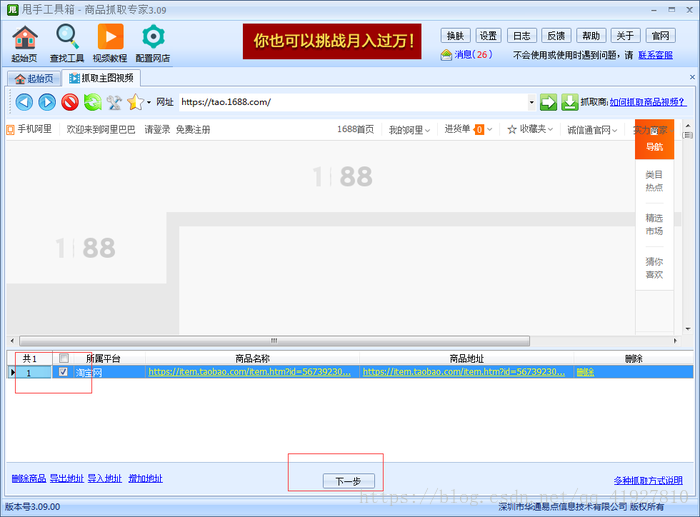Switch to the 抓取主图视频 tab
700x517 pixels.
coord(101,78)
